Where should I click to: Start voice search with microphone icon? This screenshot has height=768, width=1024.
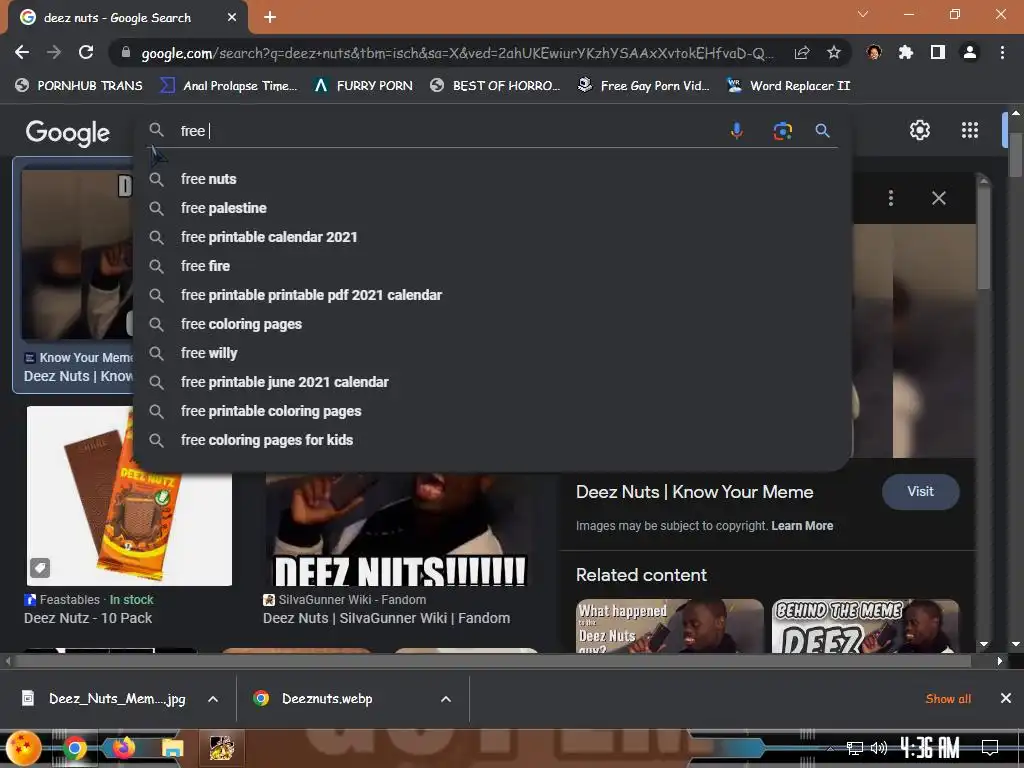point(737,131)
